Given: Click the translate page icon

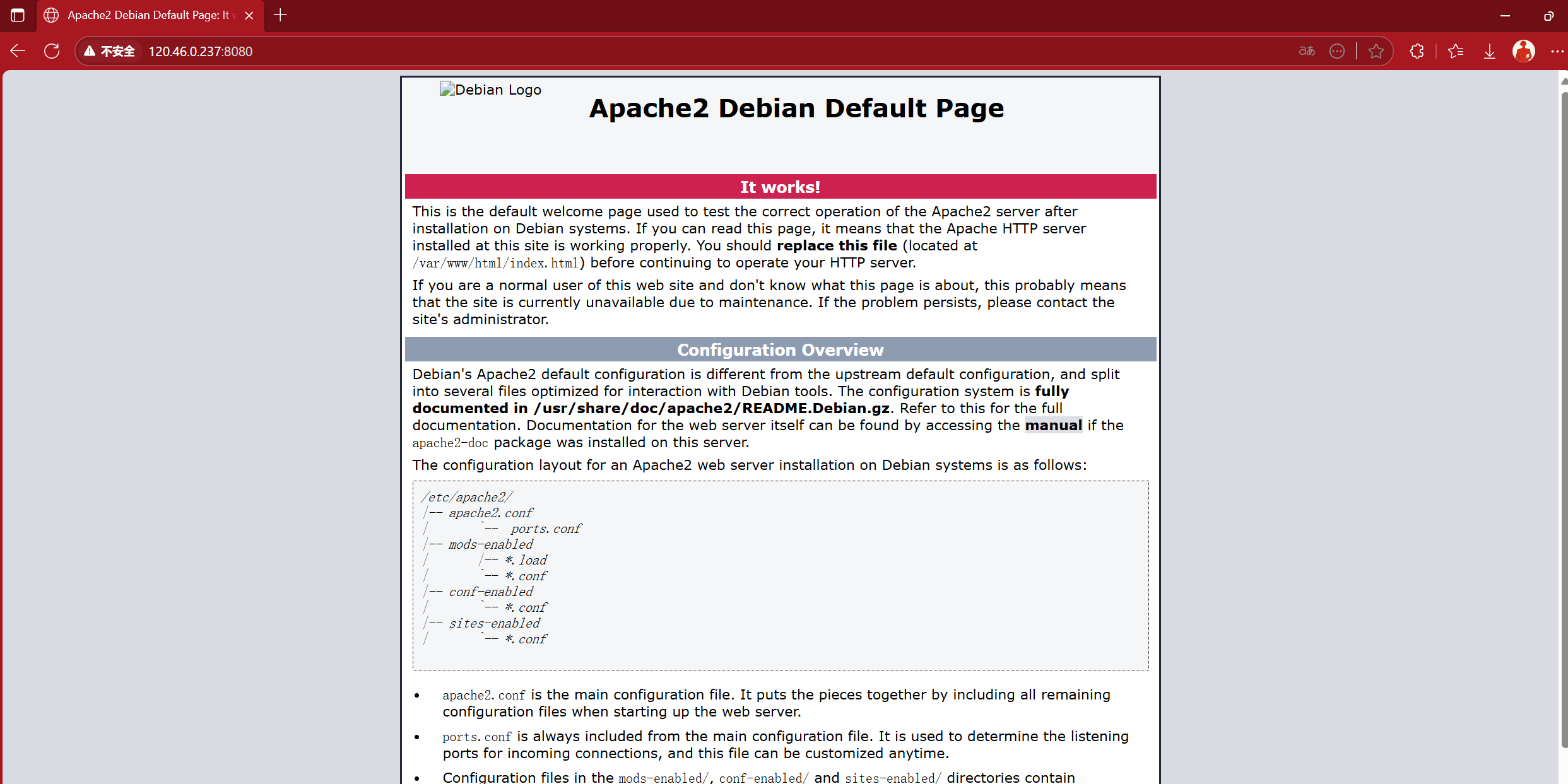Looking at the screenshot, I should (1307, 51).
